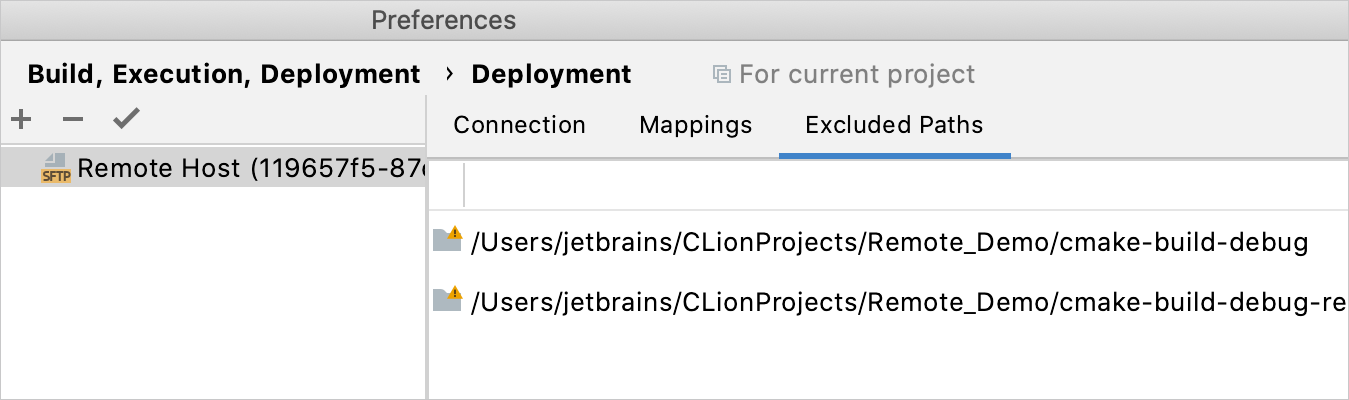Remove the selected server with the minus icon
This screenshot has width=1349, height=400.
click(73, 120)
